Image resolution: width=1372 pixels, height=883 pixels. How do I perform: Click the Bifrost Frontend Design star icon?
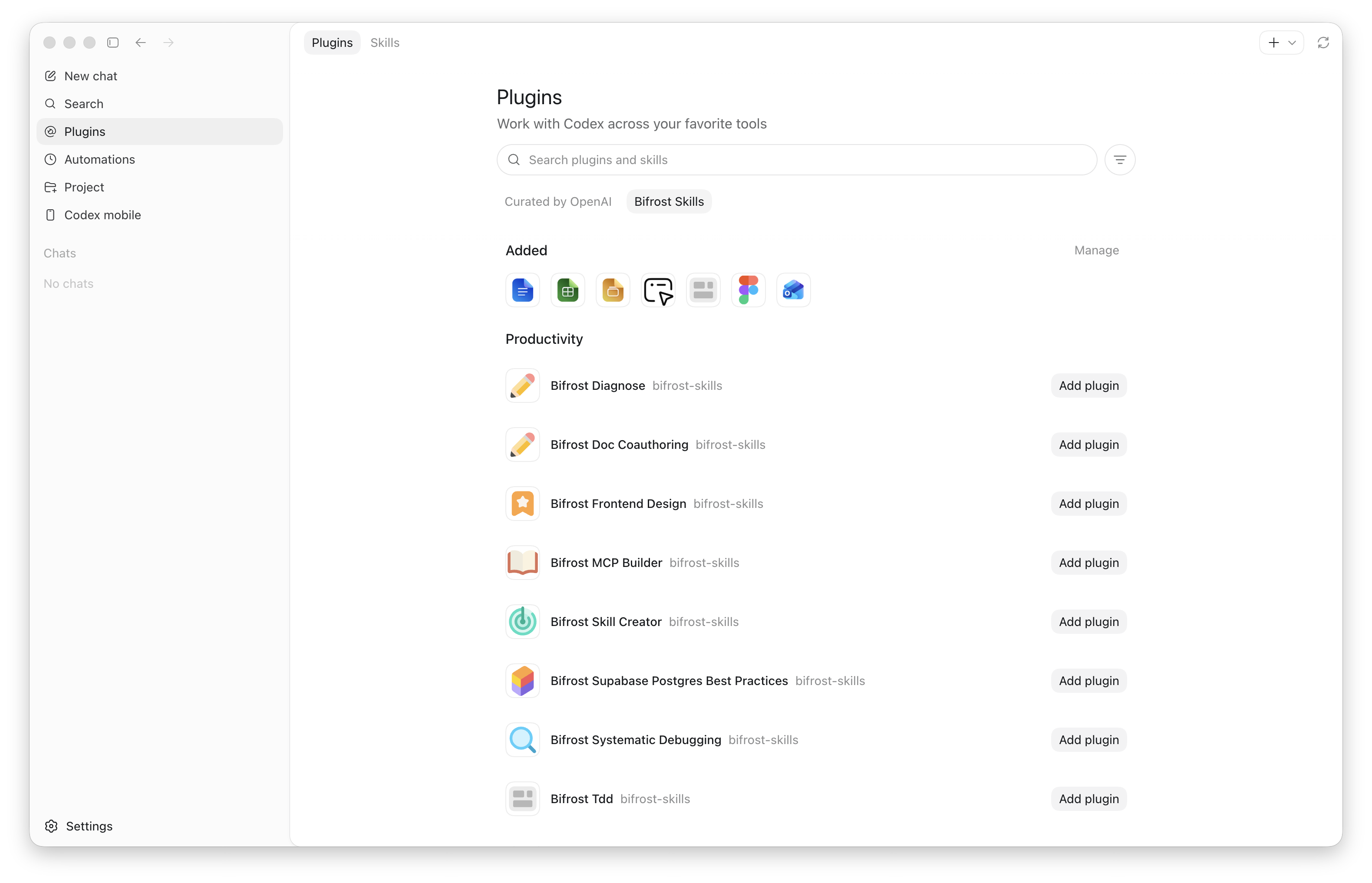tap(522, 504)
